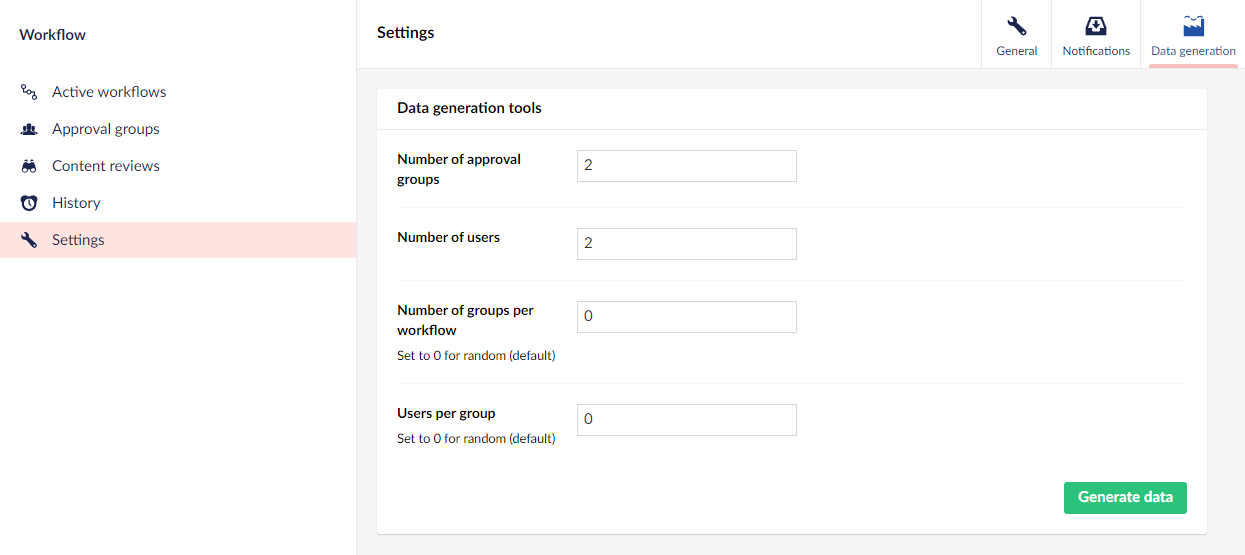The height and width of the screenshot is (555, 1245).
Task: Click the Generate data button
Action: click(x=1125, y=497)
